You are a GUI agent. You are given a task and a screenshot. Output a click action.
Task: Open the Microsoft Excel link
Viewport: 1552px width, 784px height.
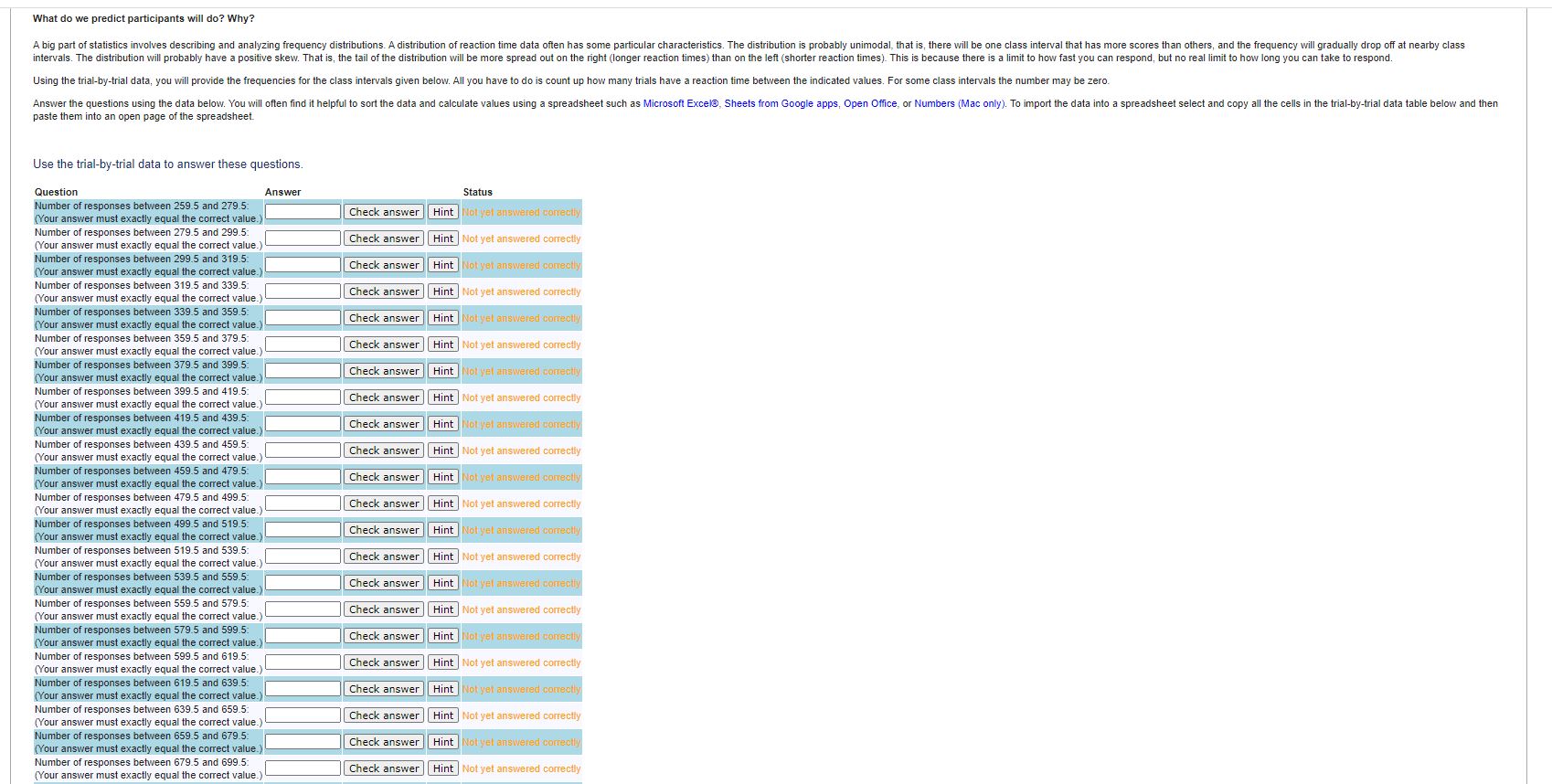pos(682,103)
